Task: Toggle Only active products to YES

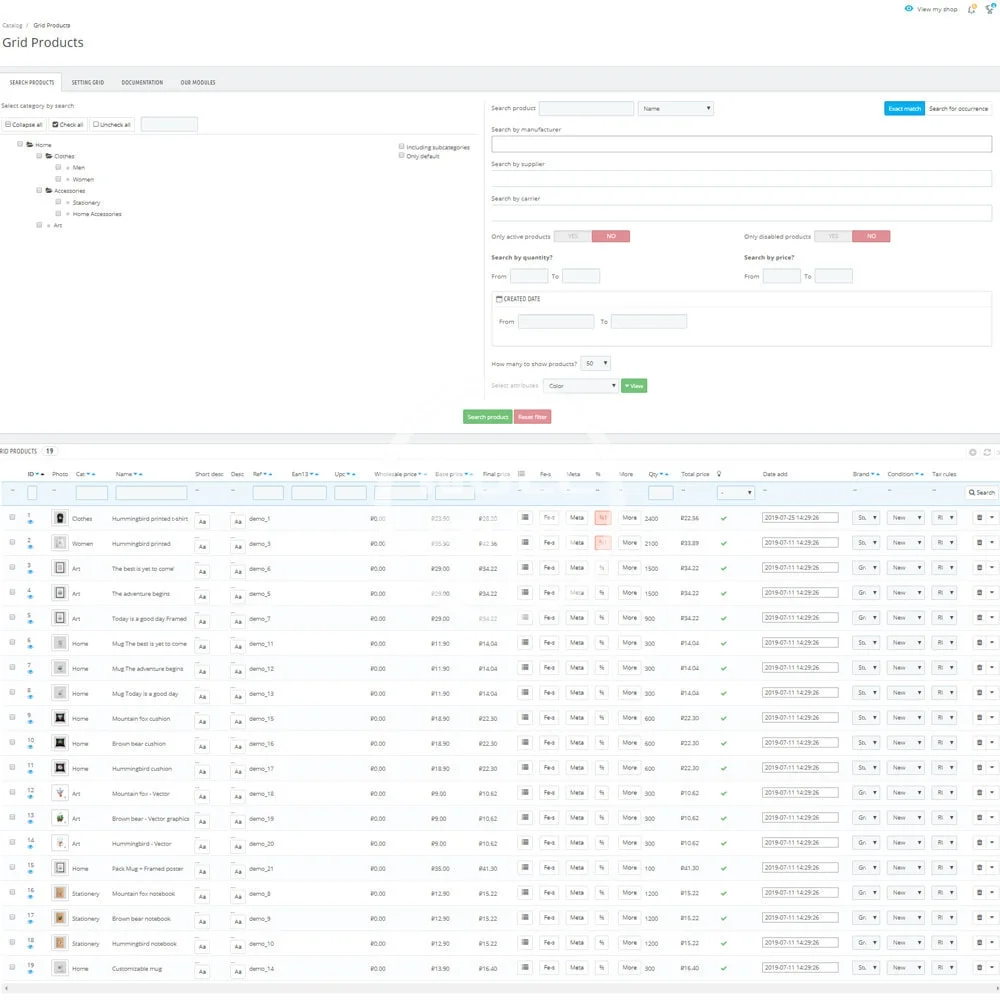Action: 573,237
